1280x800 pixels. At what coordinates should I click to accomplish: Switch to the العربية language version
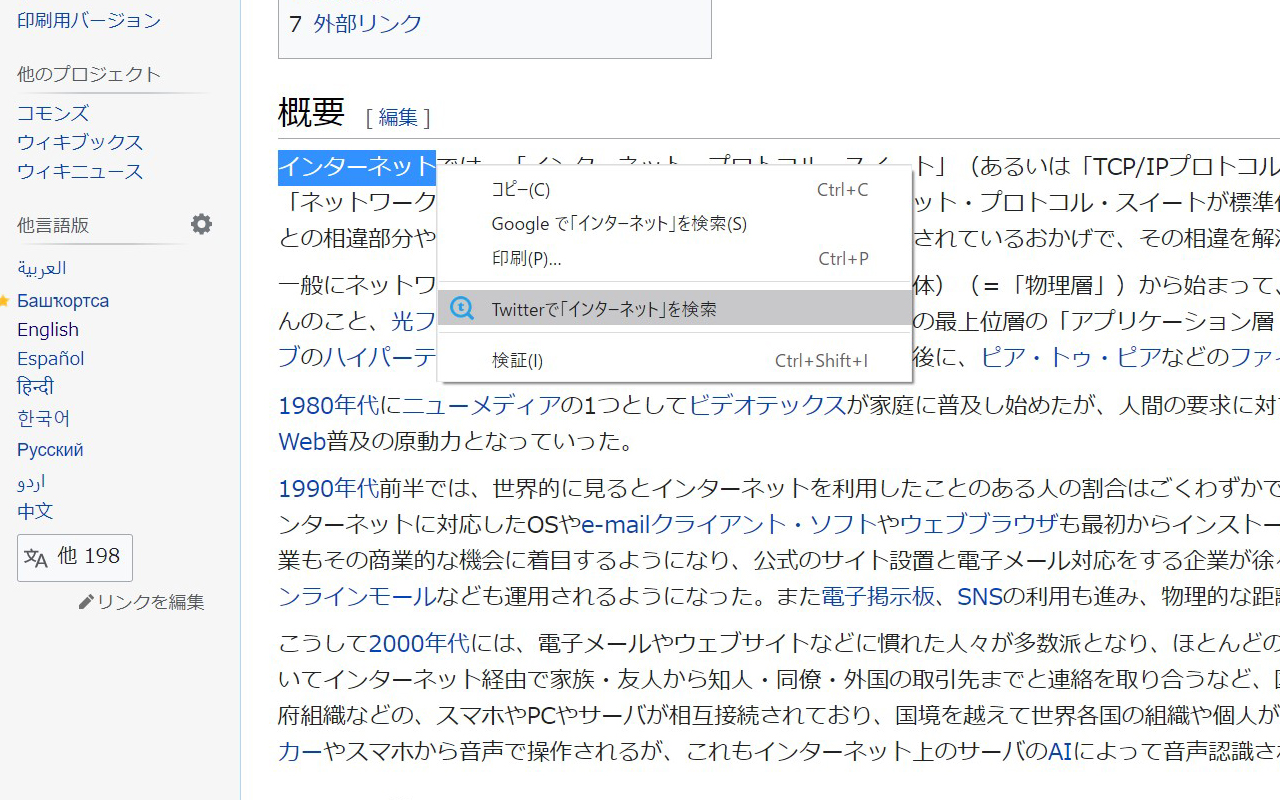(x=42, y=268)
